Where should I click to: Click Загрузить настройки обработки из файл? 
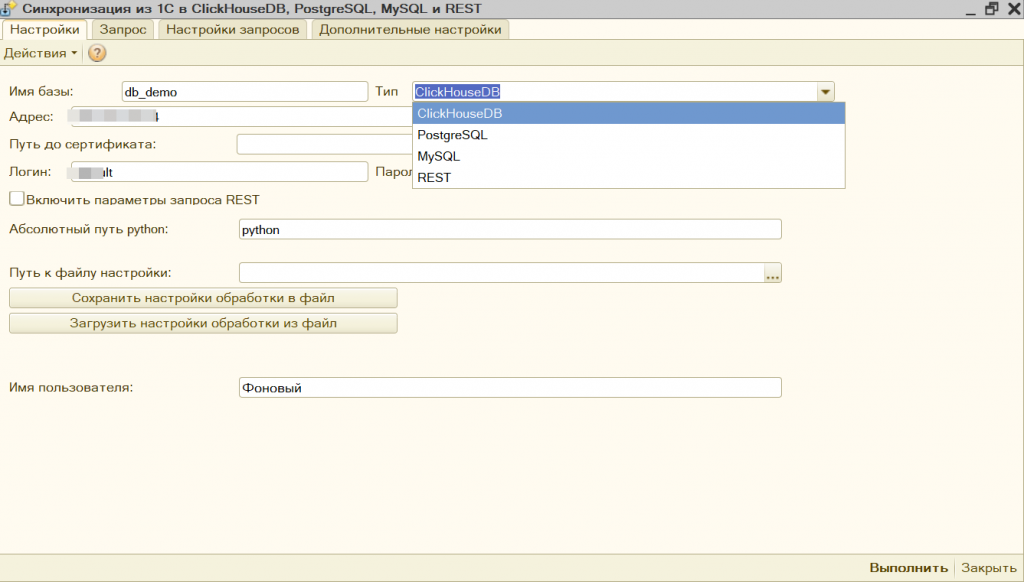203,323
